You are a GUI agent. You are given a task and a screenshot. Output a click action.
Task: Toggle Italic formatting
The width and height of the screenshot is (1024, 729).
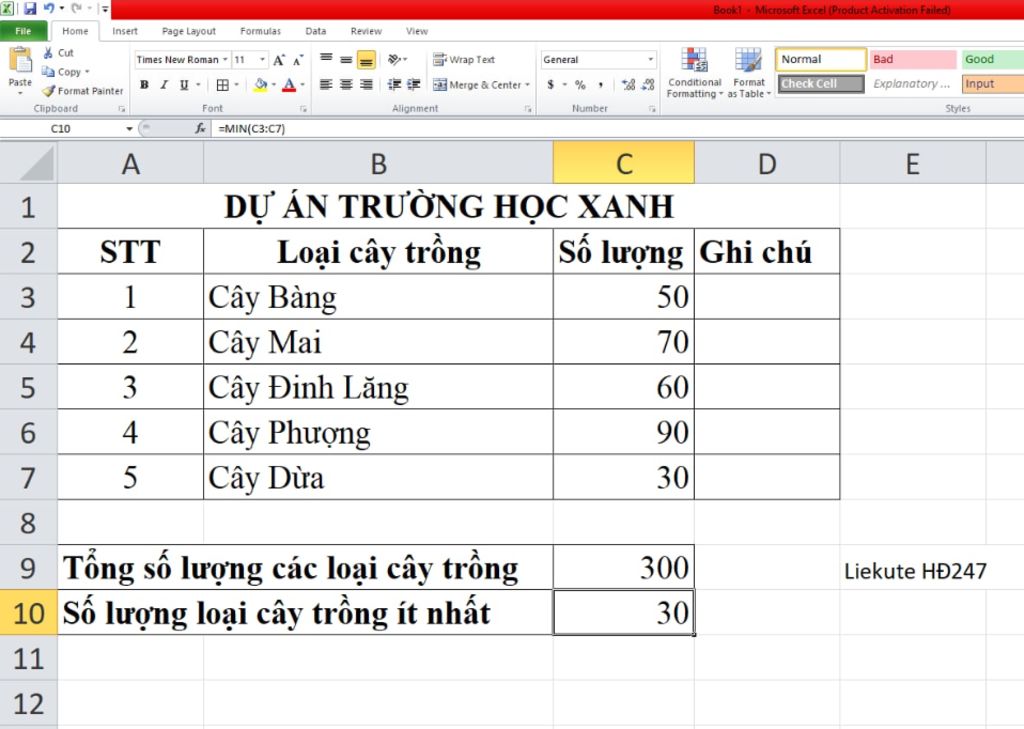coord(164,85)
